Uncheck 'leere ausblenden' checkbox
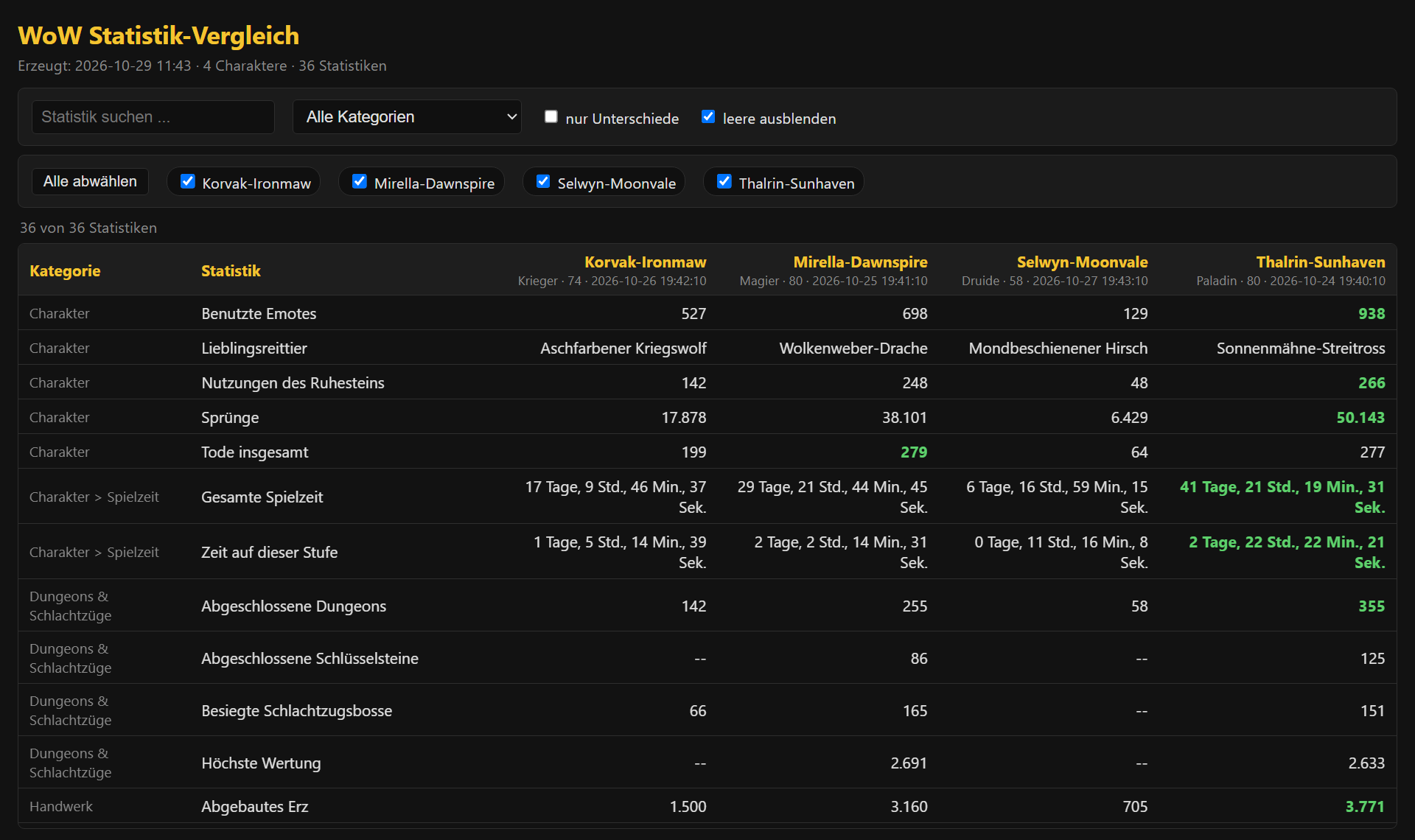1415x840 pixels. (708, 116)
